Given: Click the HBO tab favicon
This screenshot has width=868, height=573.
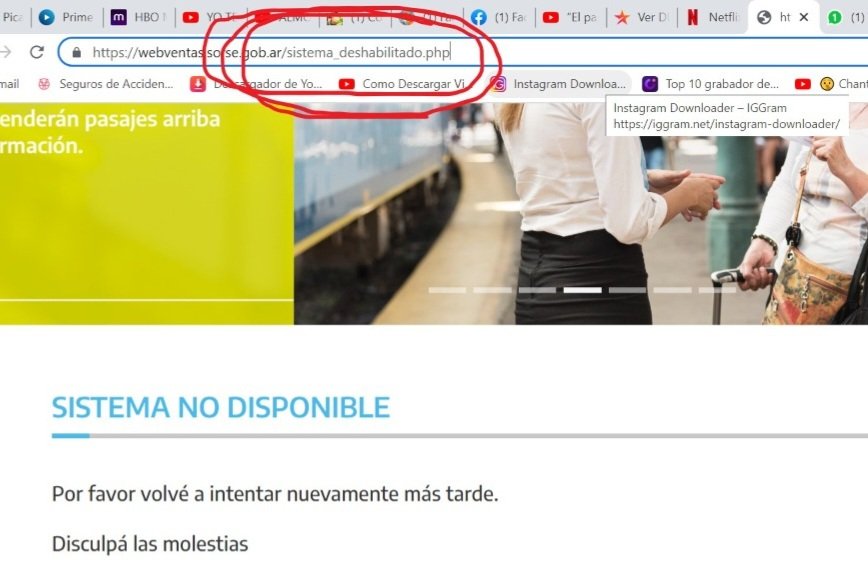Looking at the screenshot, I should pyautogui.click(x=118, y=17).
